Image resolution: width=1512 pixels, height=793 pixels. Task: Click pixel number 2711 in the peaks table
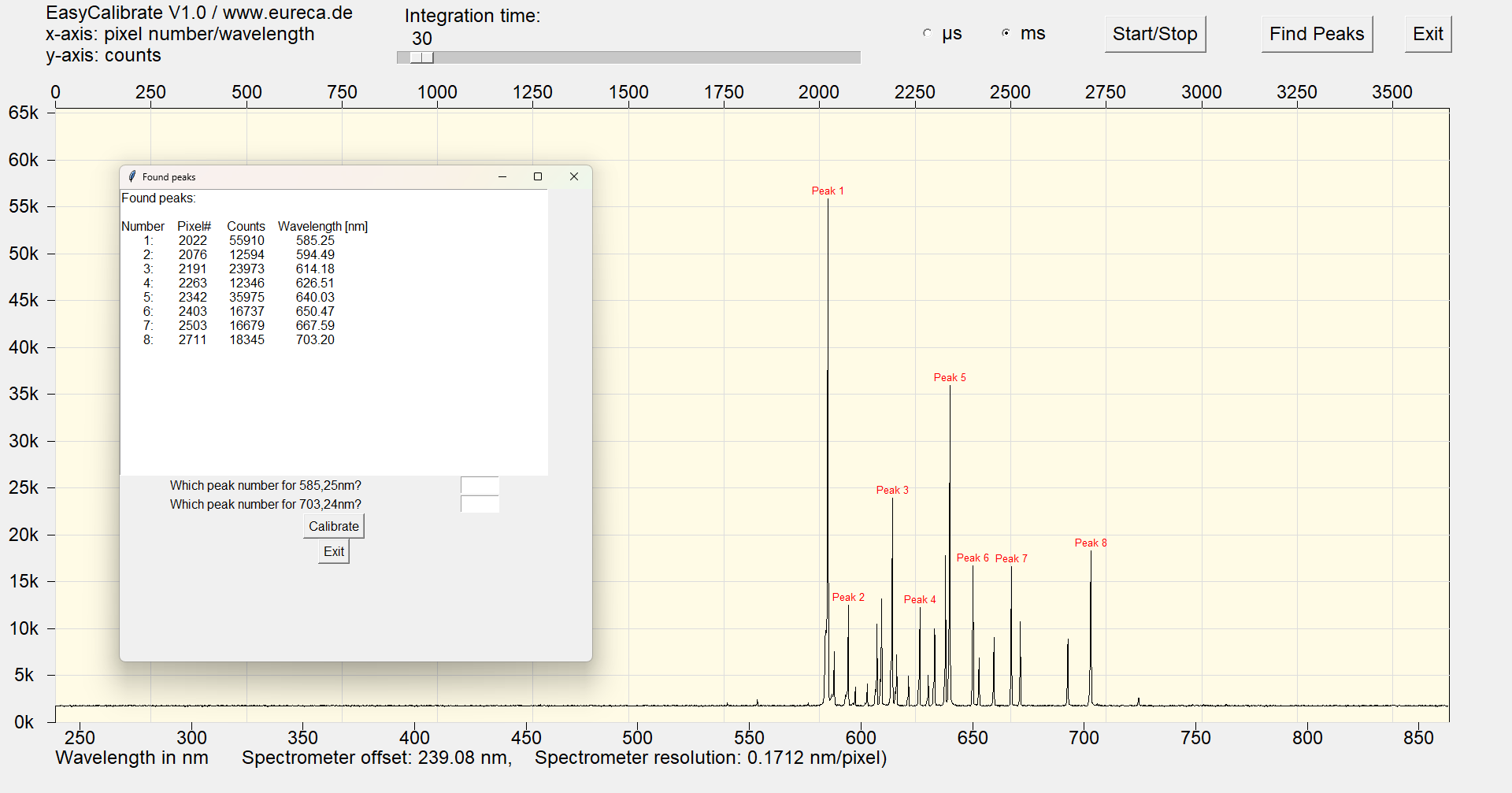[192, 339]
